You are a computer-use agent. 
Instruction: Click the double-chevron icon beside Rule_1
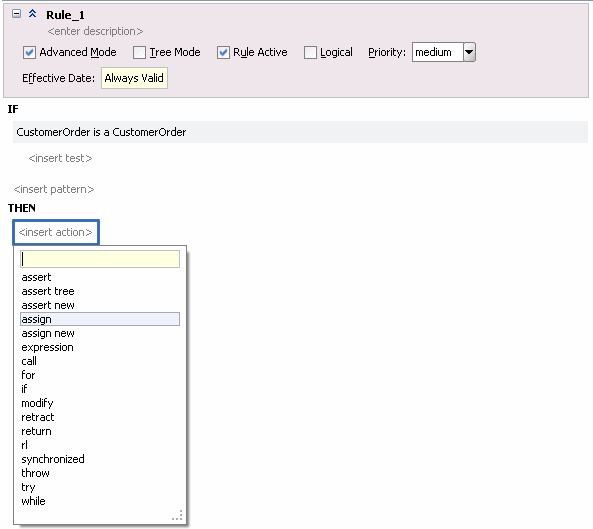pos(33,14)
